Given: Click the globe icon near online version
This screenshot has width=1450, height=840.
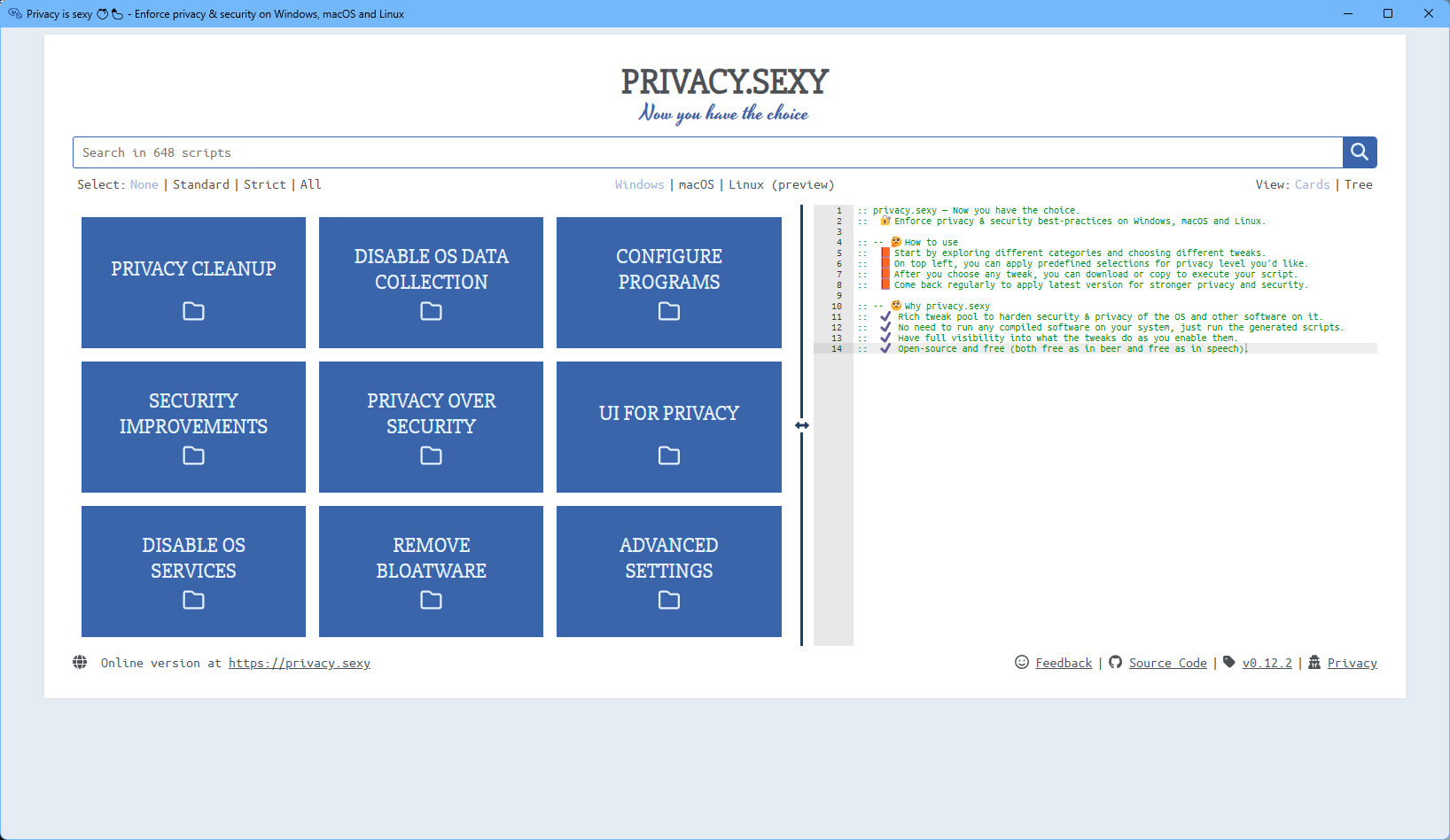Looking at the screenshot, I should pyautogui.click(x=80, y=662).
